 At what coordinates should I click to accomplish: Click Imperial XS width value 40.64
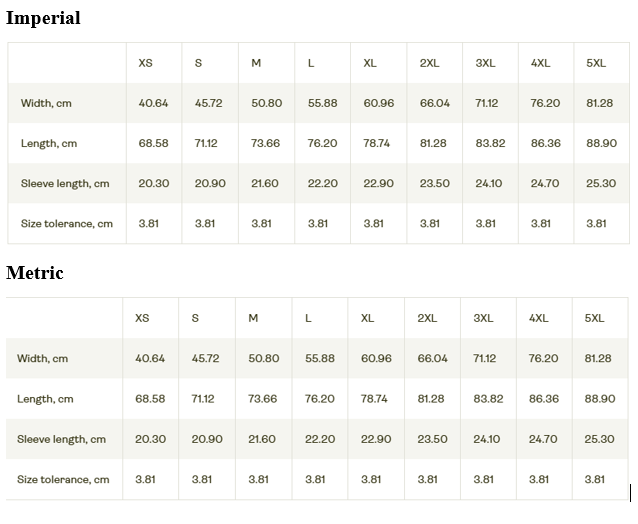153,103
